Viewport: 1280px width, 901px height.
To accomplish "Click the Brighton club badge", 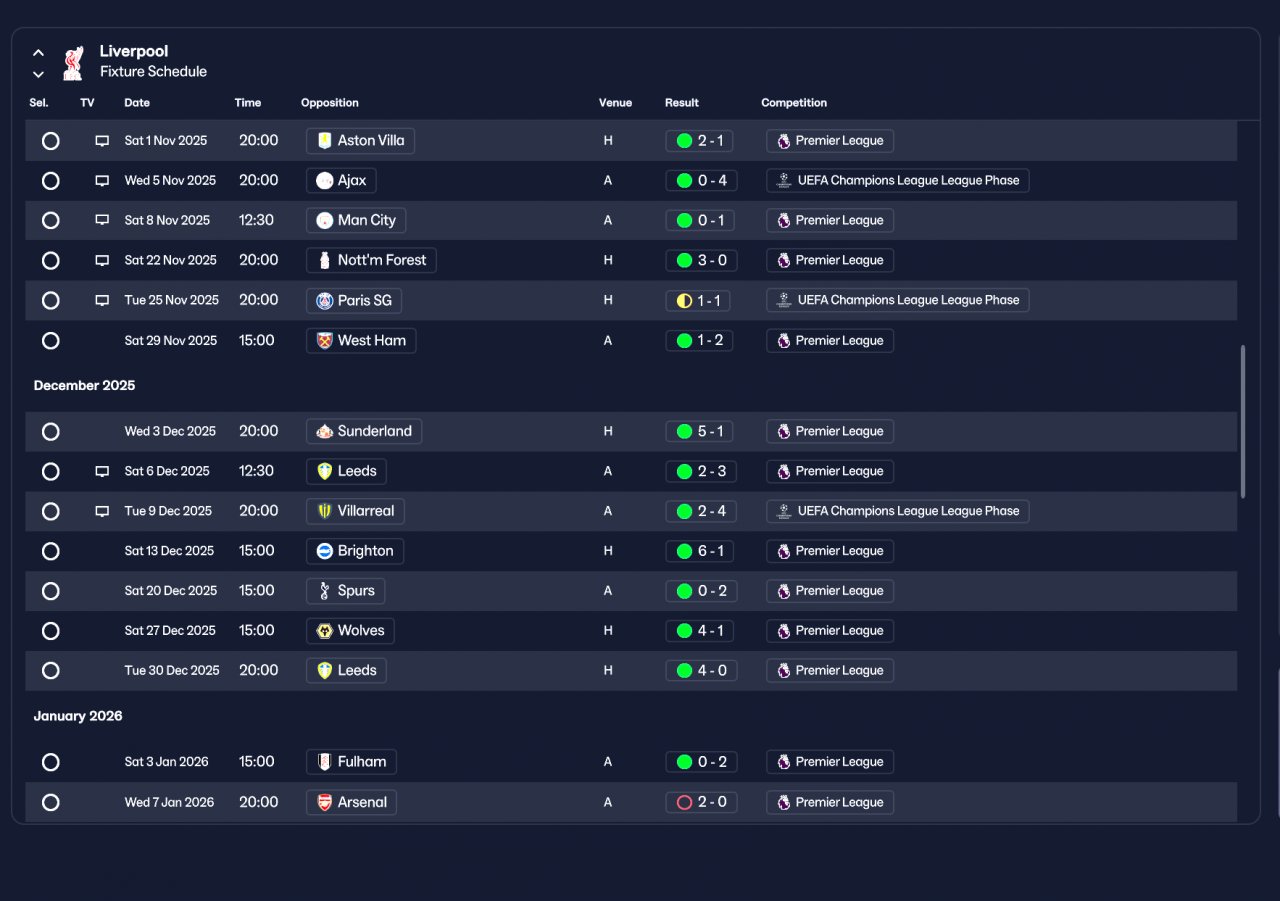I will click(x=324, y=551).
